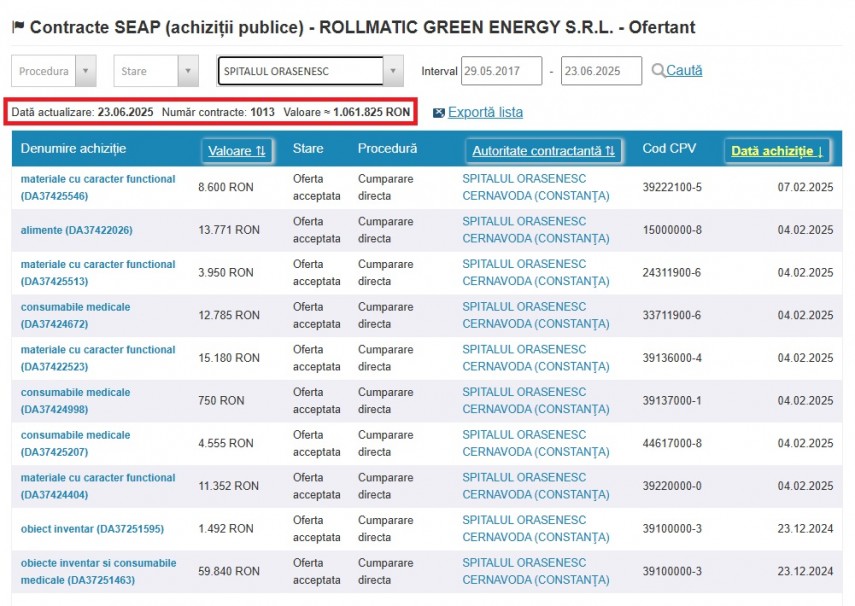Click the SPITALUL ORASENESC combo text field

coord(300,71)
